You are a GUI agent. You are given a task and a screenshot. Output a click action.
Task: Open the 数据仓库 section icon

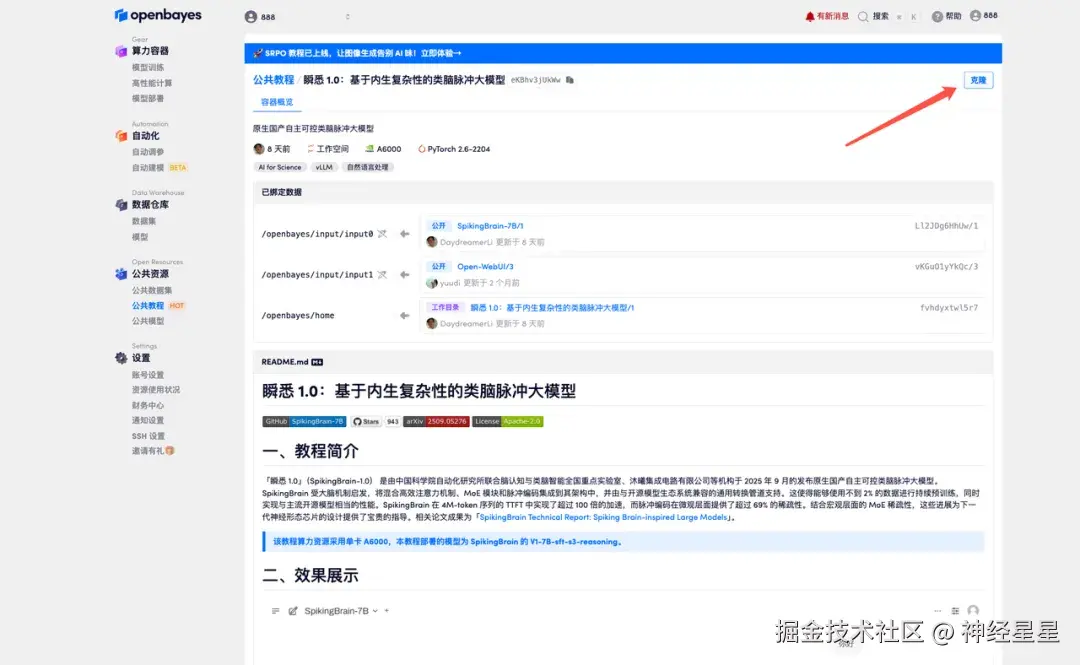pos(121,205)
